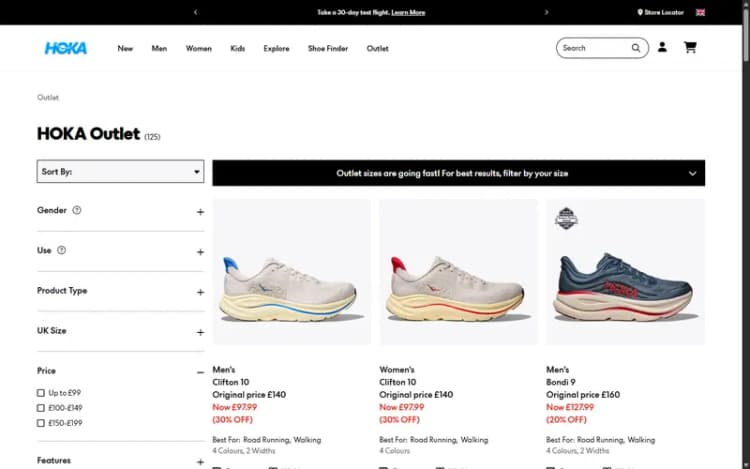Open the Sort By dropdown

pos(121,171)
